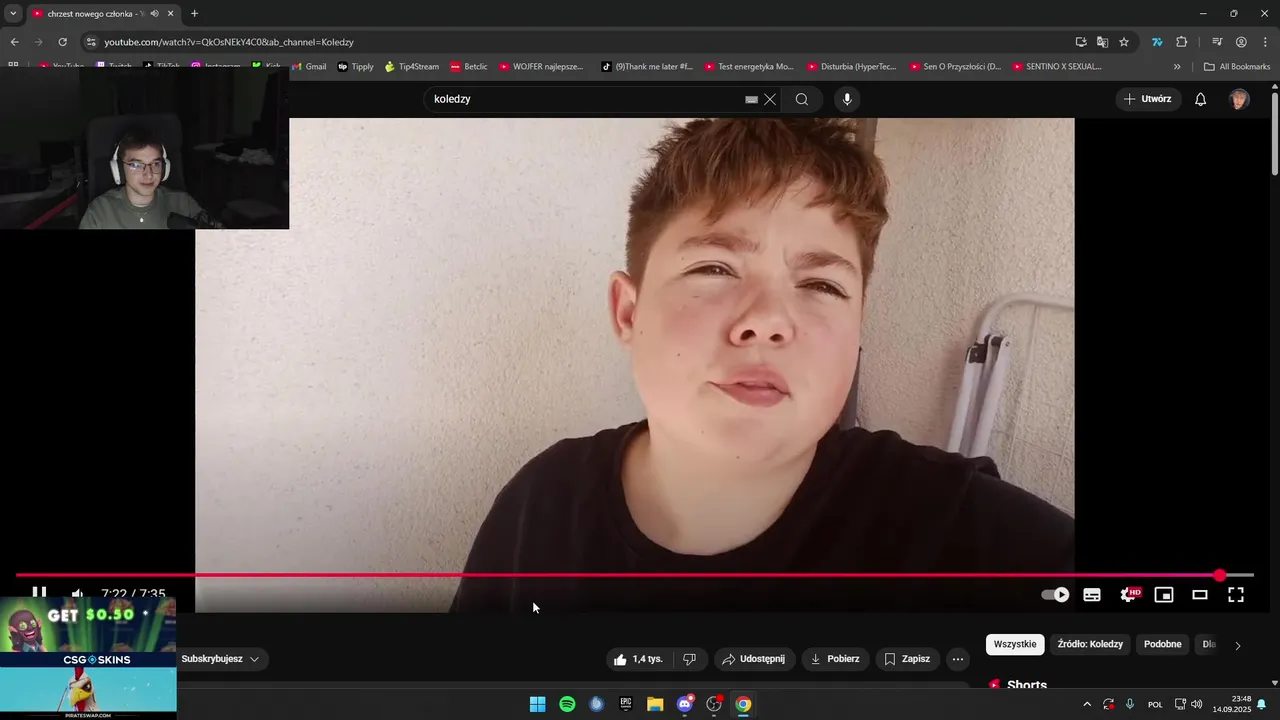Mute the tab with its speaker icon
Viewport: 1280px width, 720px height.
pos(154,14)
